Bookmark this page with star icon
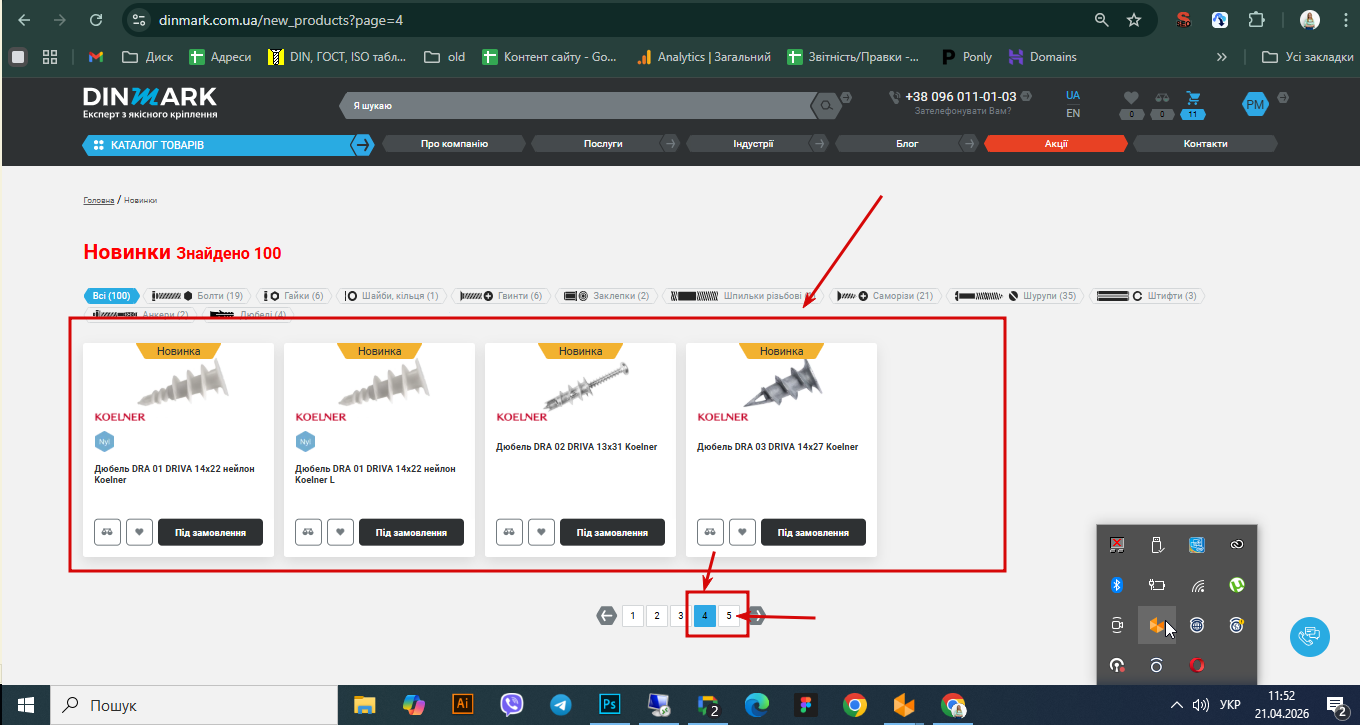The height and width of the screenshot is (725, 1360). tap(1134, 20)
